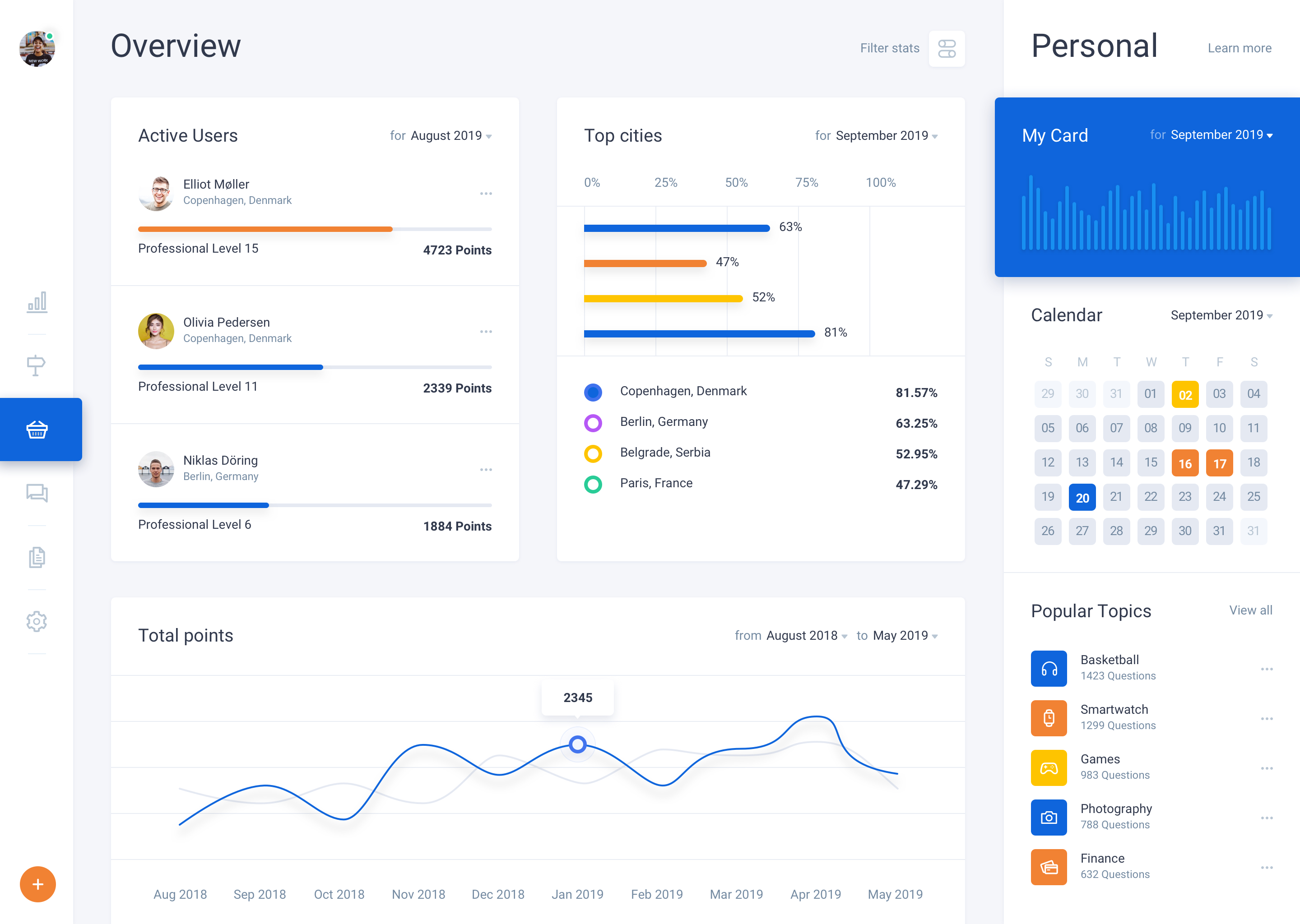Open Elliot Møller's three-dot menu
The image size is (1300, 924).
click(x=486, y=194)
